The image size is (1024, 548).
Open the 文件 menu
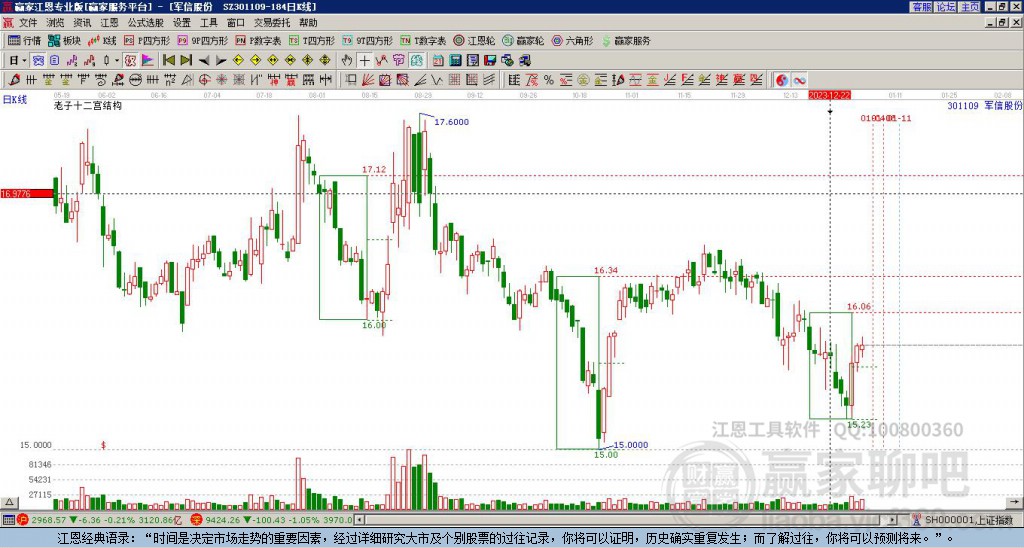coord(28,23)
